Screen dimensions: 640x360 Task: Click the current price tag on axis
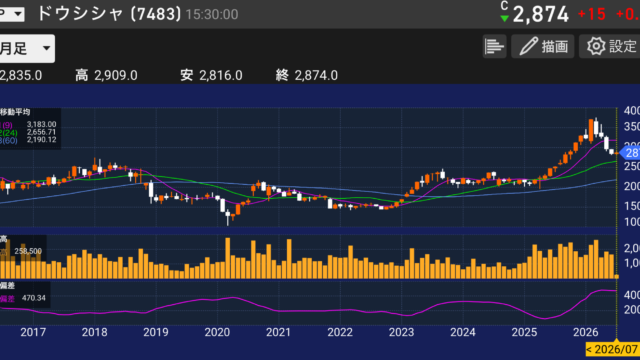coord(630,153)
